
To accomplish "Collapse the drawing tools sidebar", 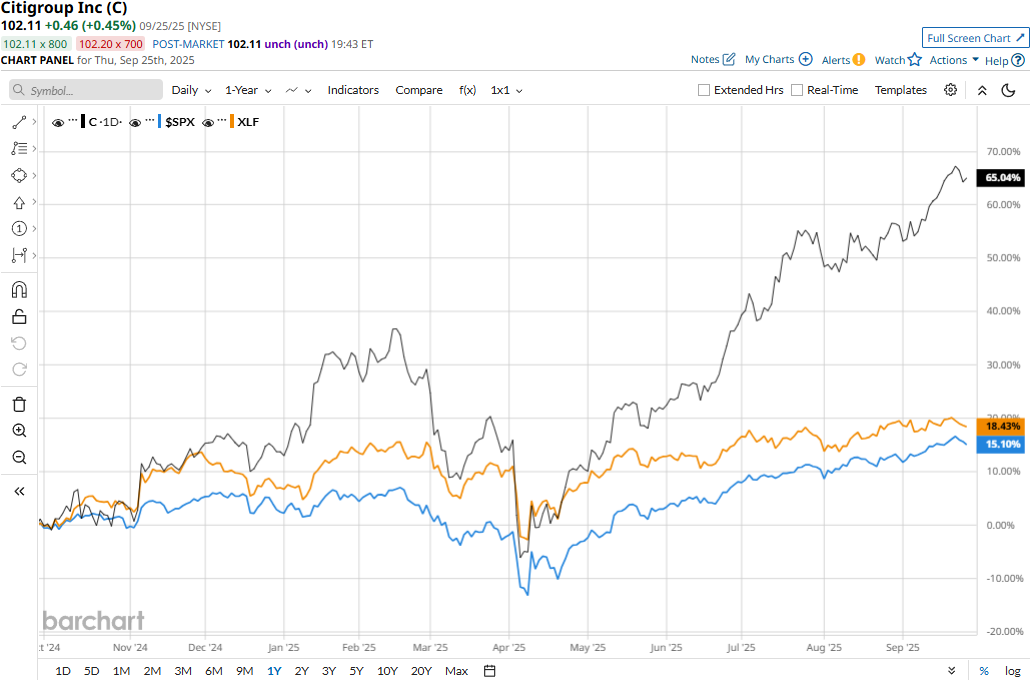I will pyautogui.click(x=19, y=491).
